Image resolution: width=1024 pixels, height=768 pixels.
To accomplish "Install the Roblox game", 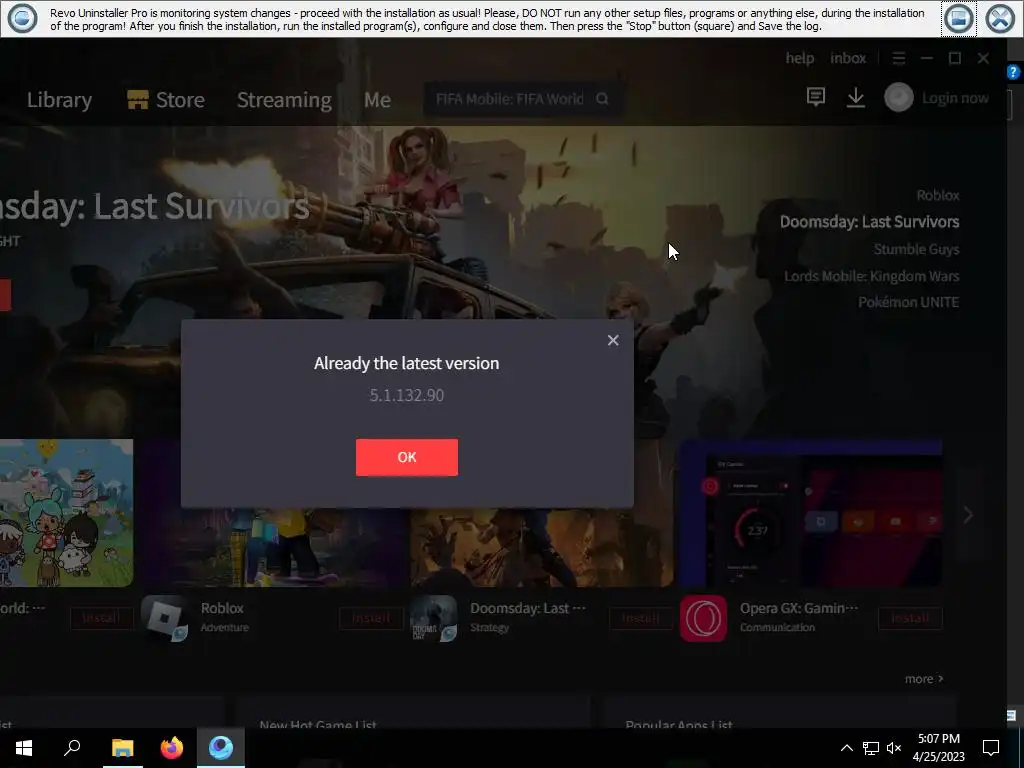I will [370, 618].
